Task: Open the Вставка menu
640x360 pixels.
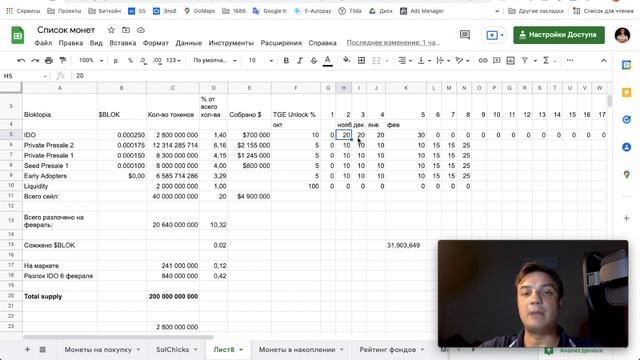Action: pyautogui.click(x=122, y=43)
